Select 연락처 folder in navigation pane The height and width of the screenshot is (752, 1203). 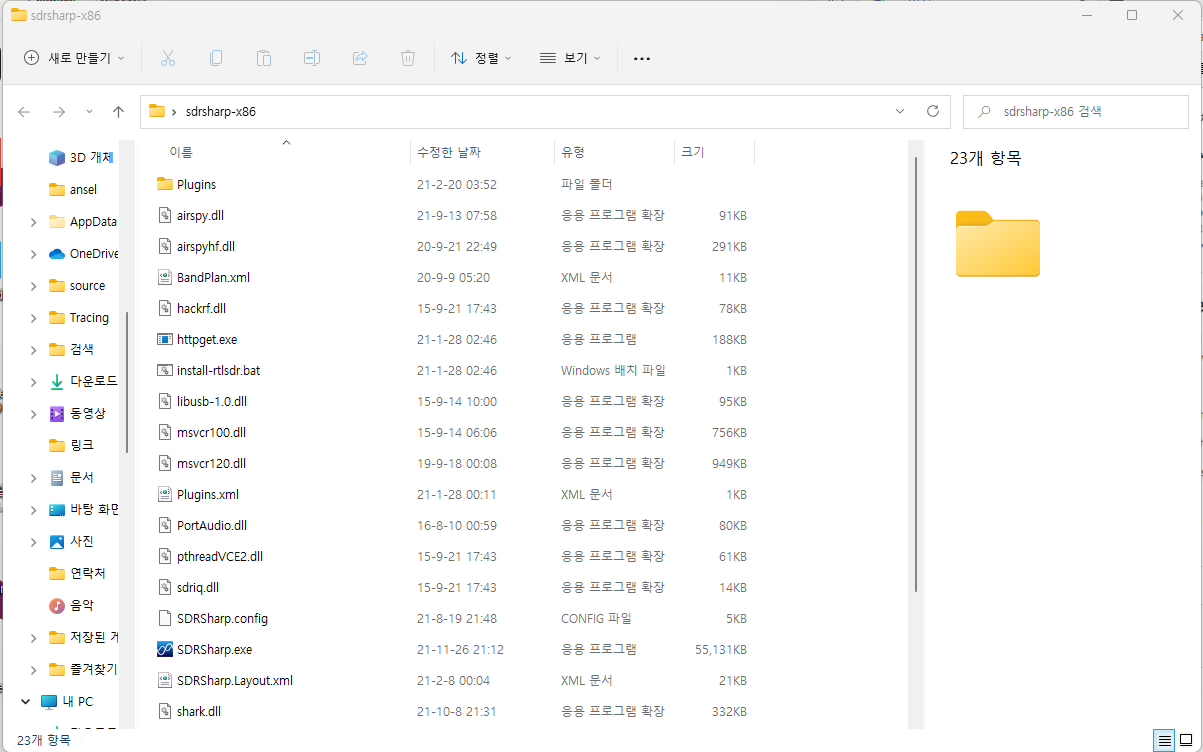[87, 573]
